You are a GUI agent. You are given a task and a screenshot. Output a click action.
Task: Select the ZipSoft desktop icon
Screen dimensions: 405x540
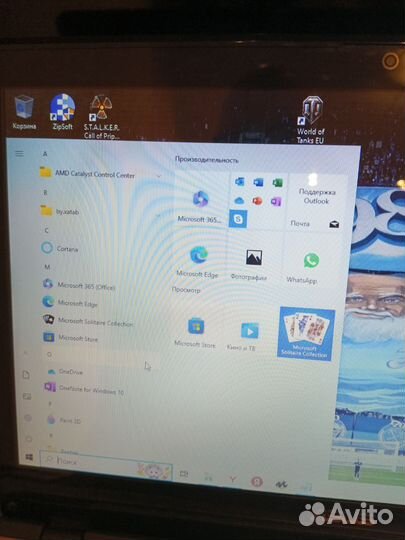point(62,112)
